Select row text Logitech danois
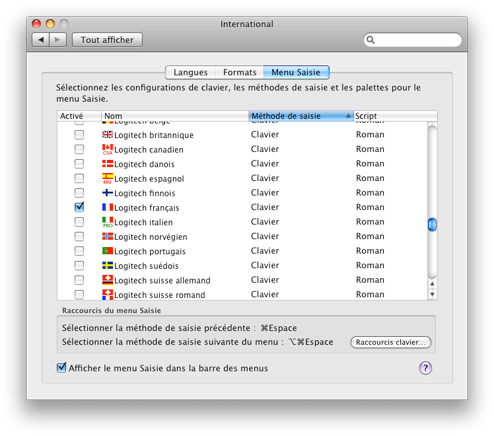 pyautogui.click(x=144, y=164)
